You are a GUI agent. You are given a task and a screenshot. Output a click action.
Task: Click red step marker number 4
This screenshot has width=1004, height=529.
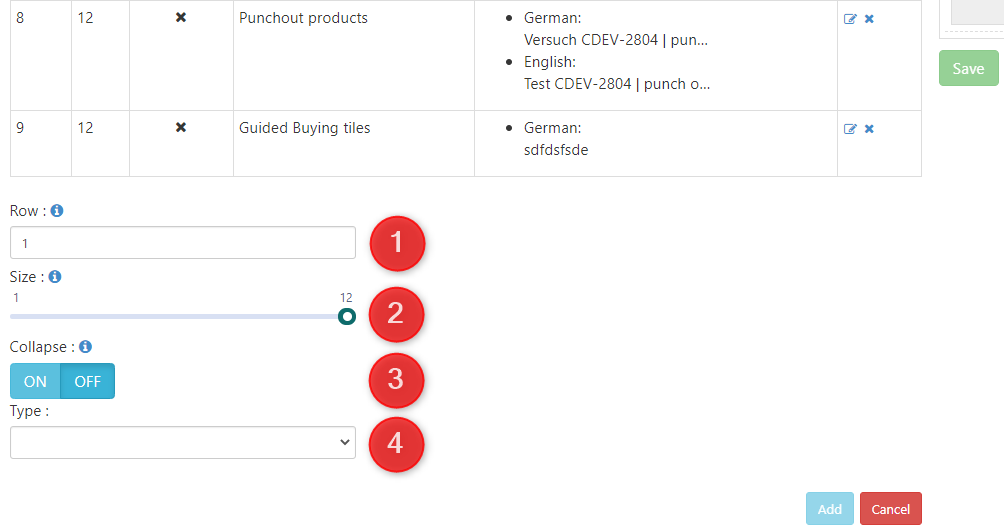tap(397, 443)
